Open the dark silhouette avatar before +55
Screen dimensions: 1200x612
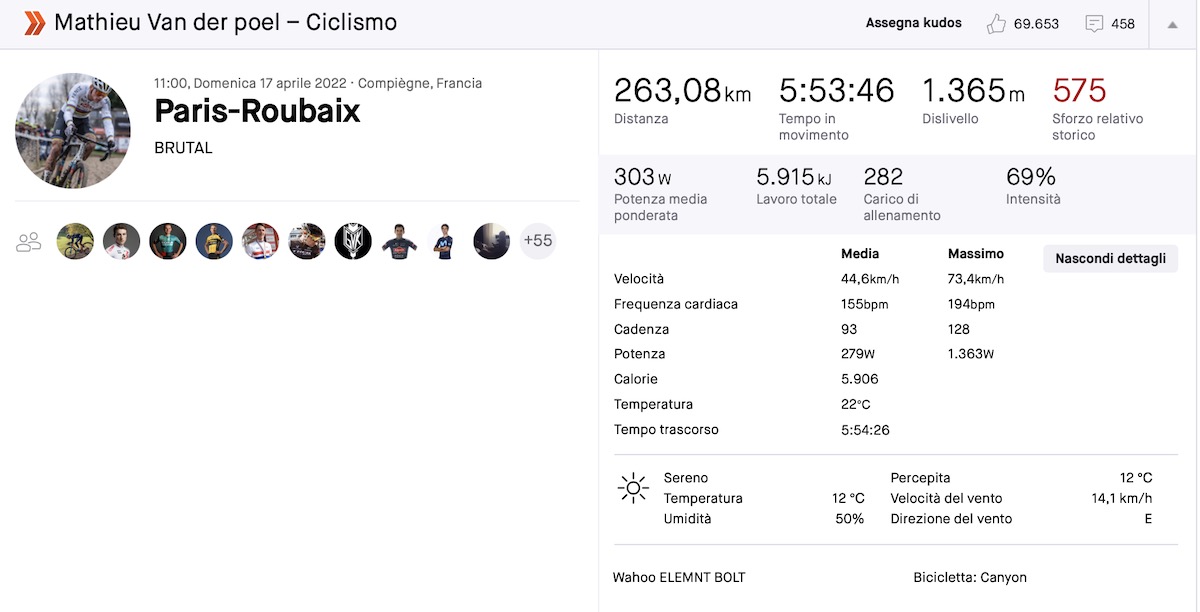491,241
